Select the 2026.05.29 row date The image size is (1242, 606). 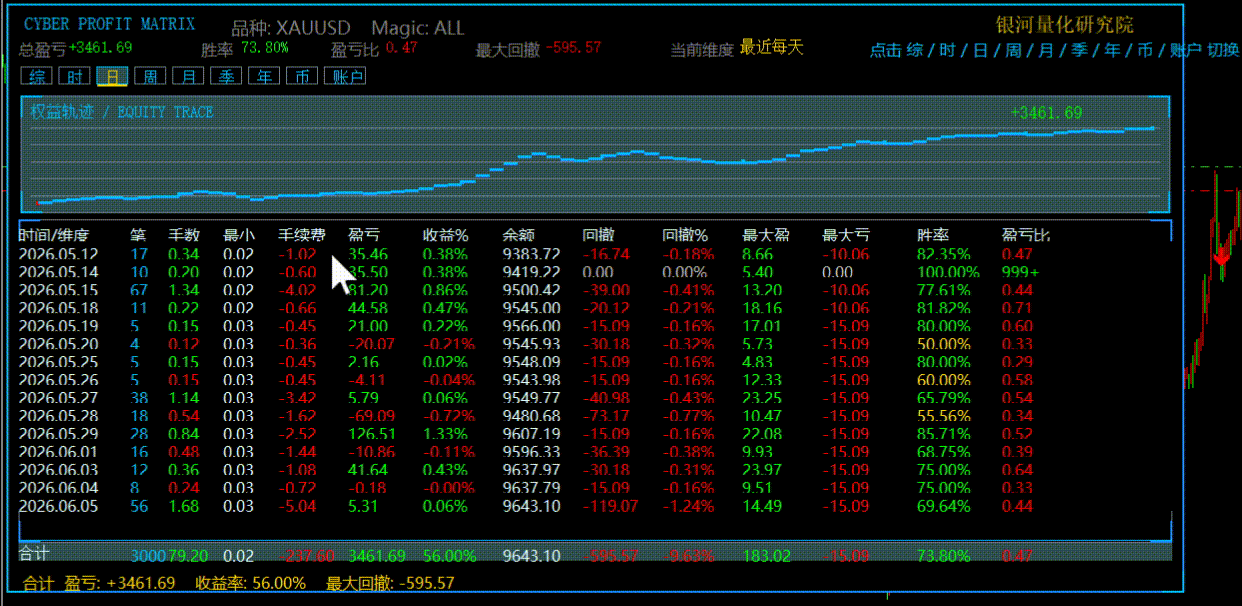tap(59, 434)
